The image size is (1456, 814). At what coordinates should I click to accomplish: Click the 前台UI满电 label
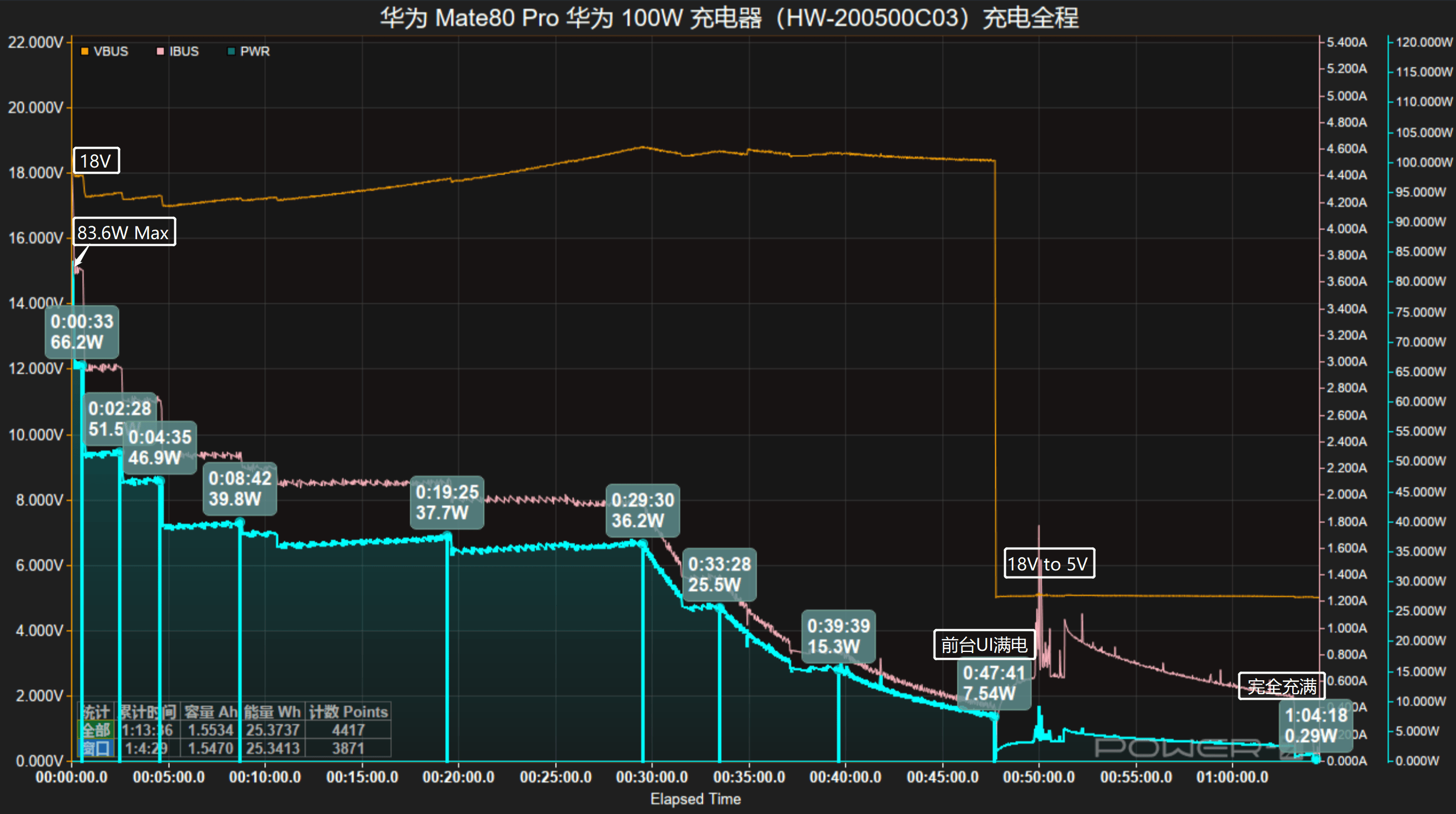pos(985,646)
